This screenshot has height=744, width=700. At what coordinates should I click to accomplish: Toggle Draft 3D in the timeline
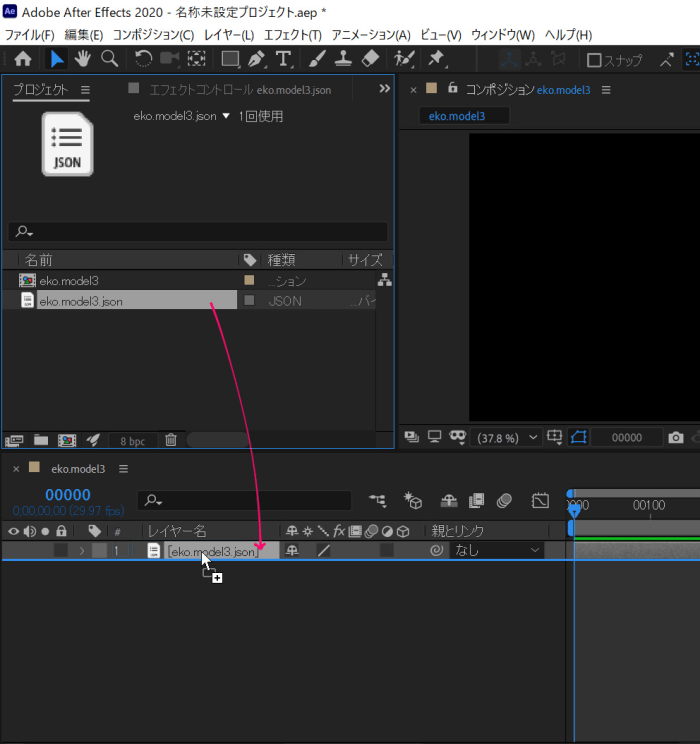pyautogui.click(x=413, y=500)
